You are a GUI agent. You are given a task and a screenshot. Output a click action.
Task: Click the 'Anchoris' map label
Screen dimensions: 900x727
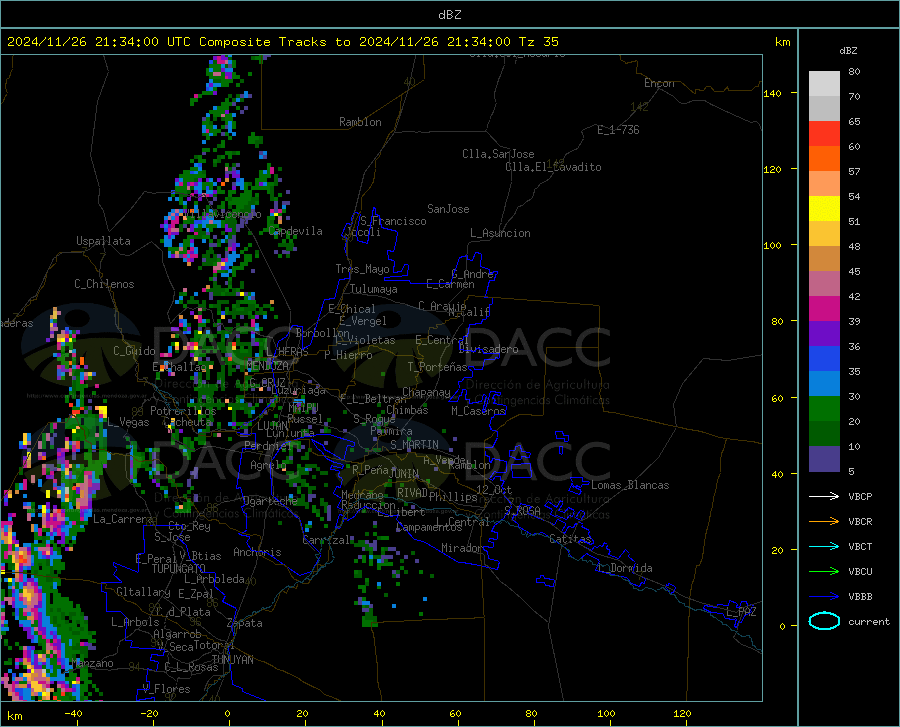pyautogui.click(x=257, y=553)
